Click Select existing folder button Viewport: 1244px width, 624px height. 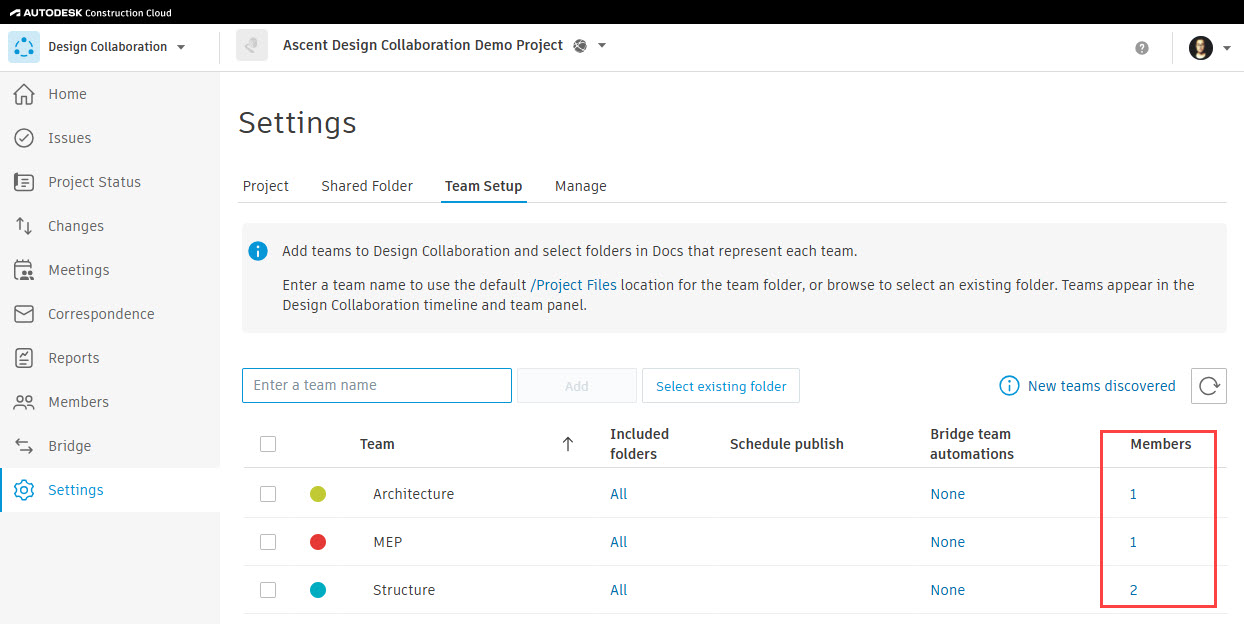coord(721,386)
